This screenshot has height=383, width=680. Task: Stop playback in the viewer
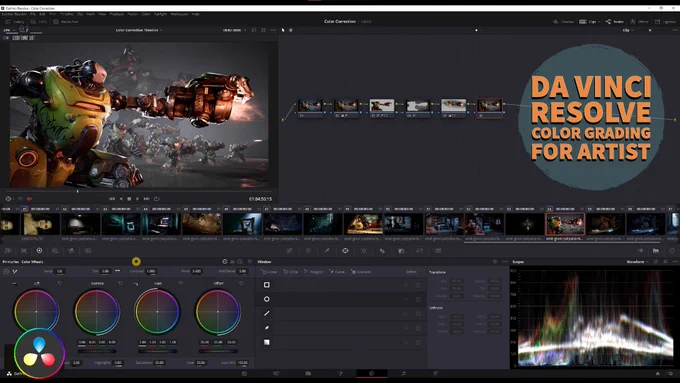click(x=129, y=199)
